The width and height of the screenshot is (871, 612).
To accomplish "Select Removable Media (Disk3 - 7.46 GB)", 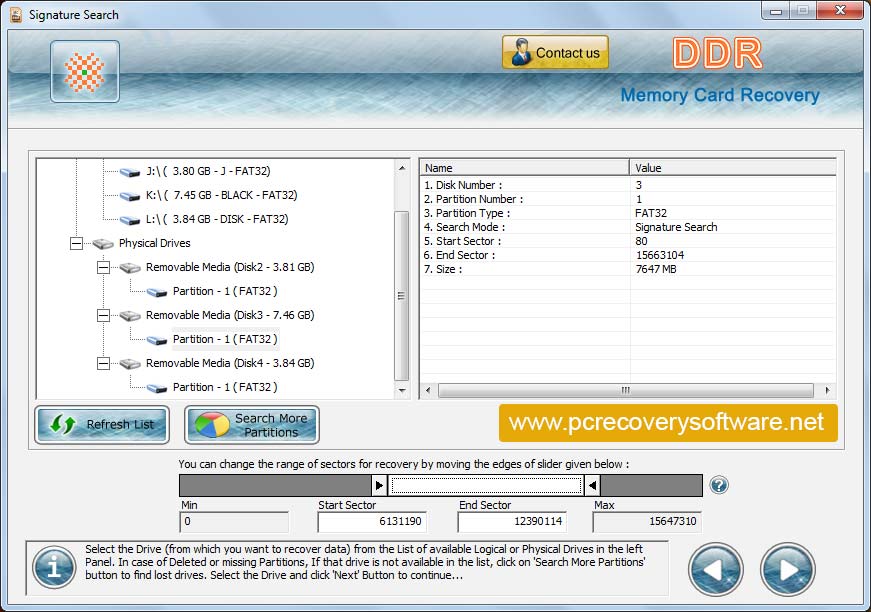I will click(x=230, y=315).
